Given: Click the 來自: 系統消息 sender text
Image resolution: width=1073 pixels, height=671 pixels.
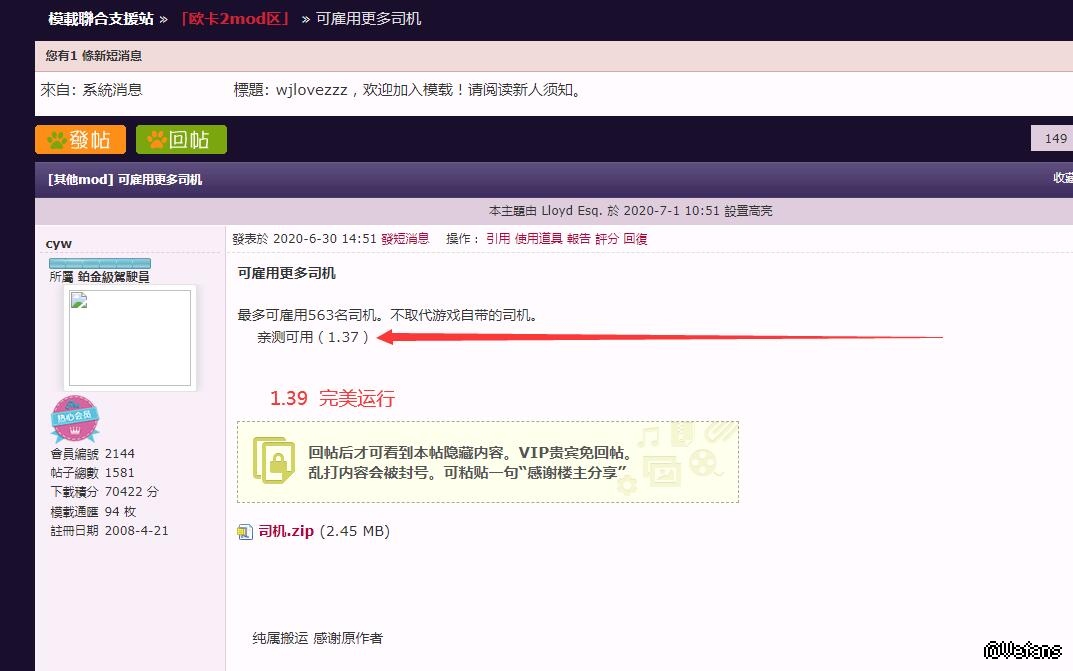Looking at the screenshot, I should click(92, 90).
